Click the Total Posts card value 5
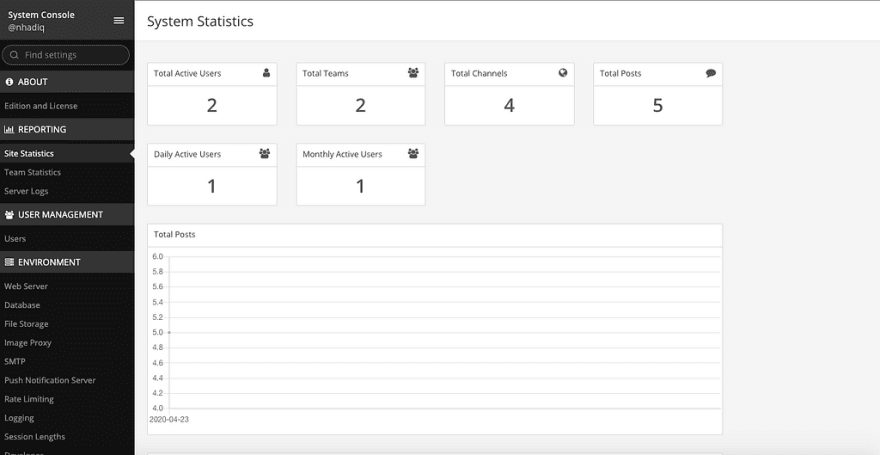 pyautogui.click(x=658, y=105)
